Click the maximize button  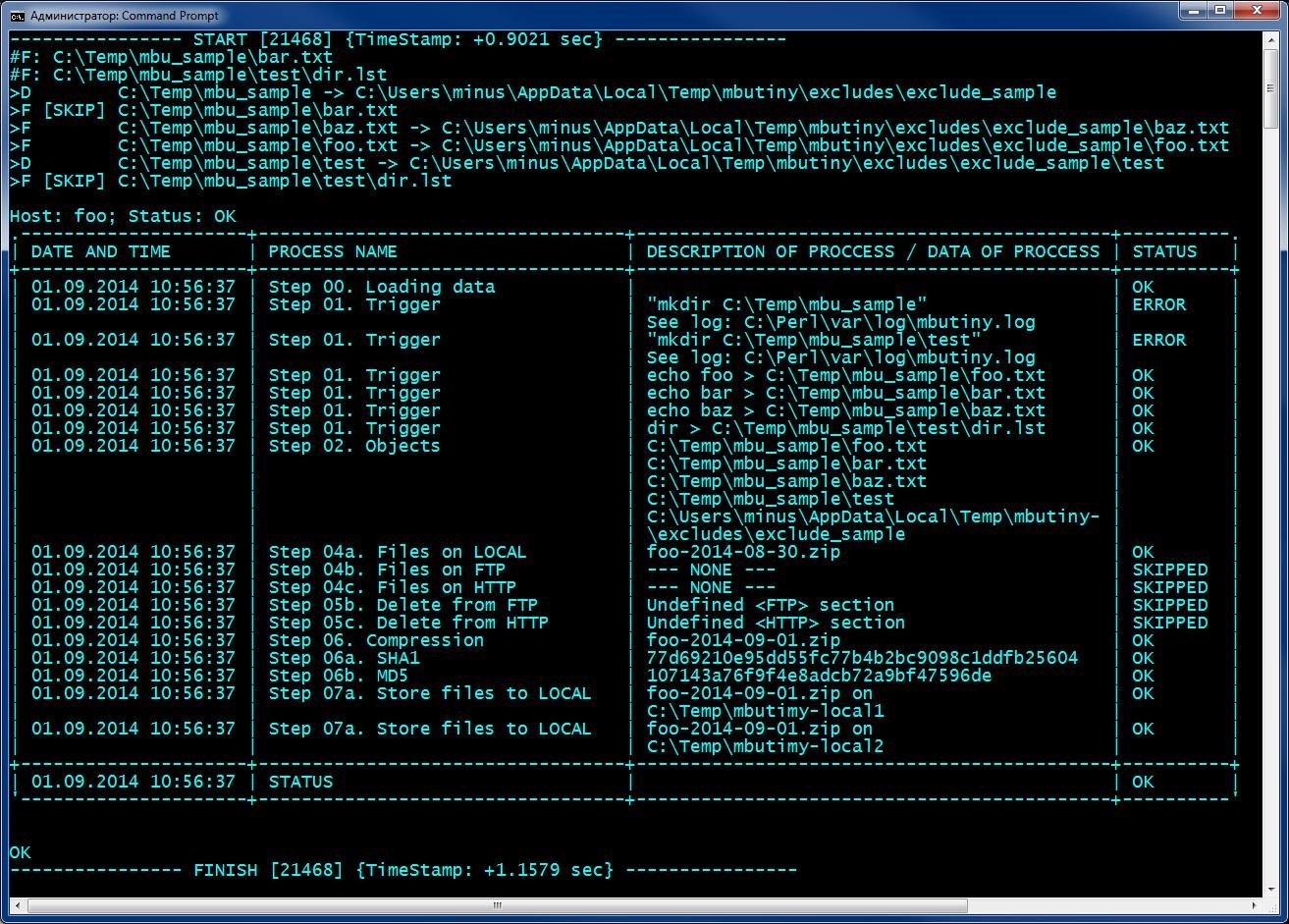pyautogui.click(x=1220, y=11)
